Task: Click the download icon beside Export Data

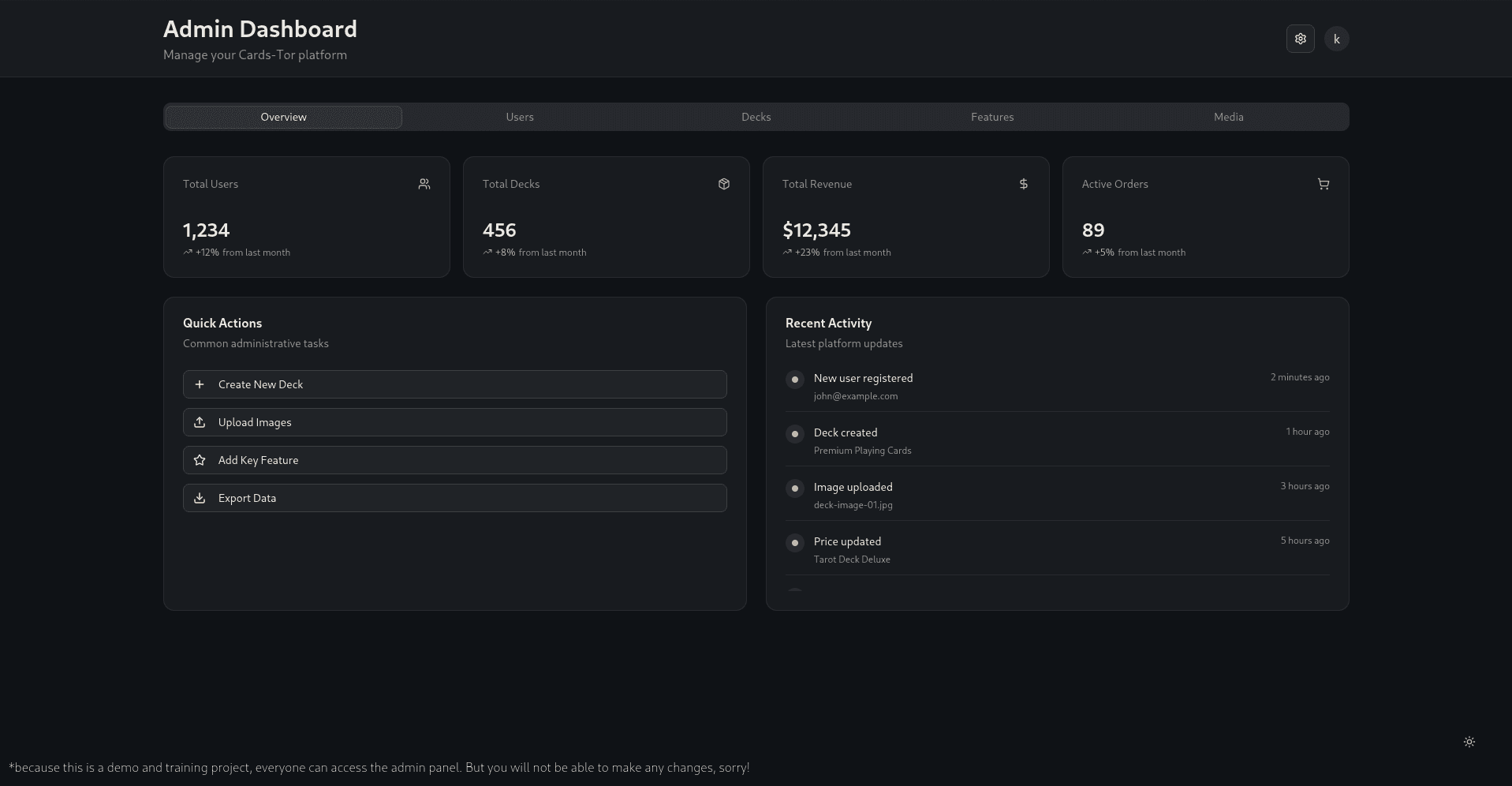Action: point(200,498)
